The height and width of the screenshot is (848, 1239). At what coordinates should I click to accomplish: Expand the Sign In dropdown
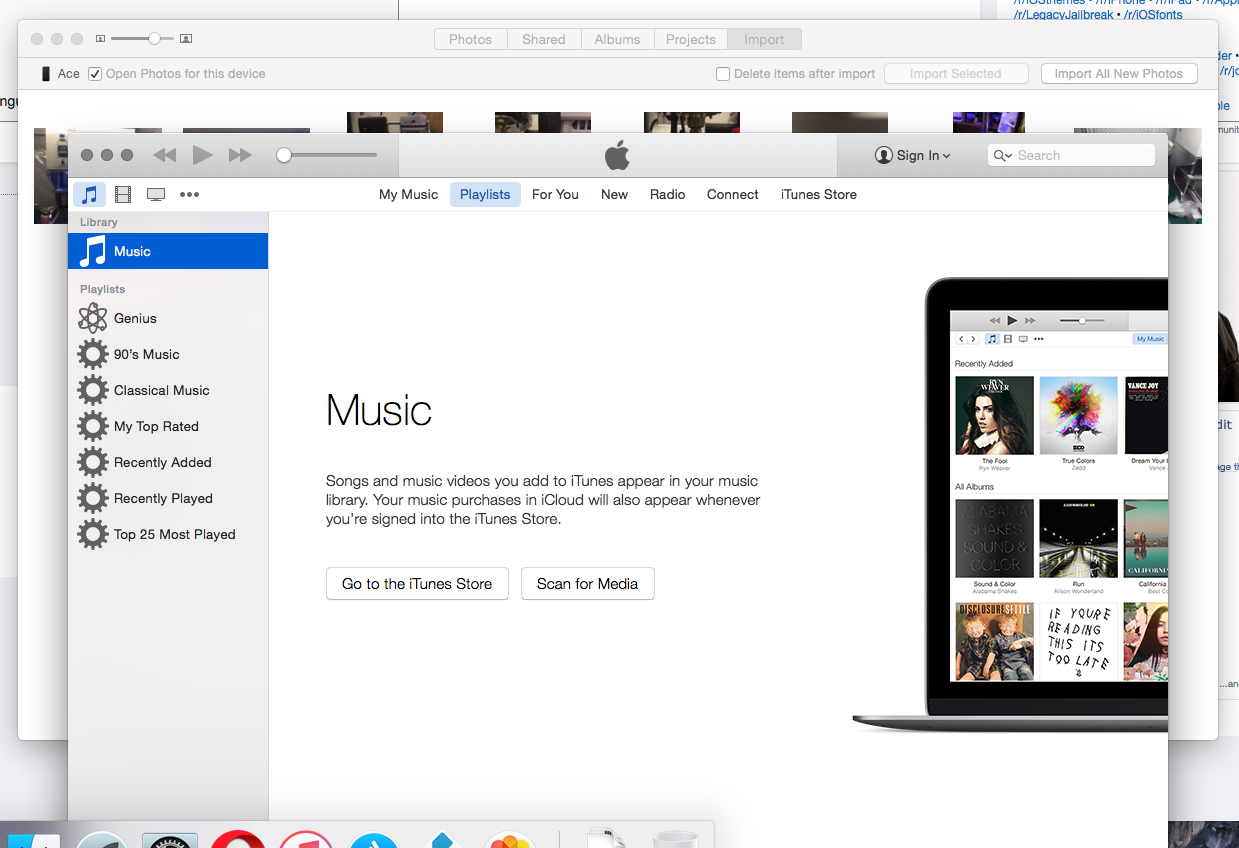(x=913, y=155)
